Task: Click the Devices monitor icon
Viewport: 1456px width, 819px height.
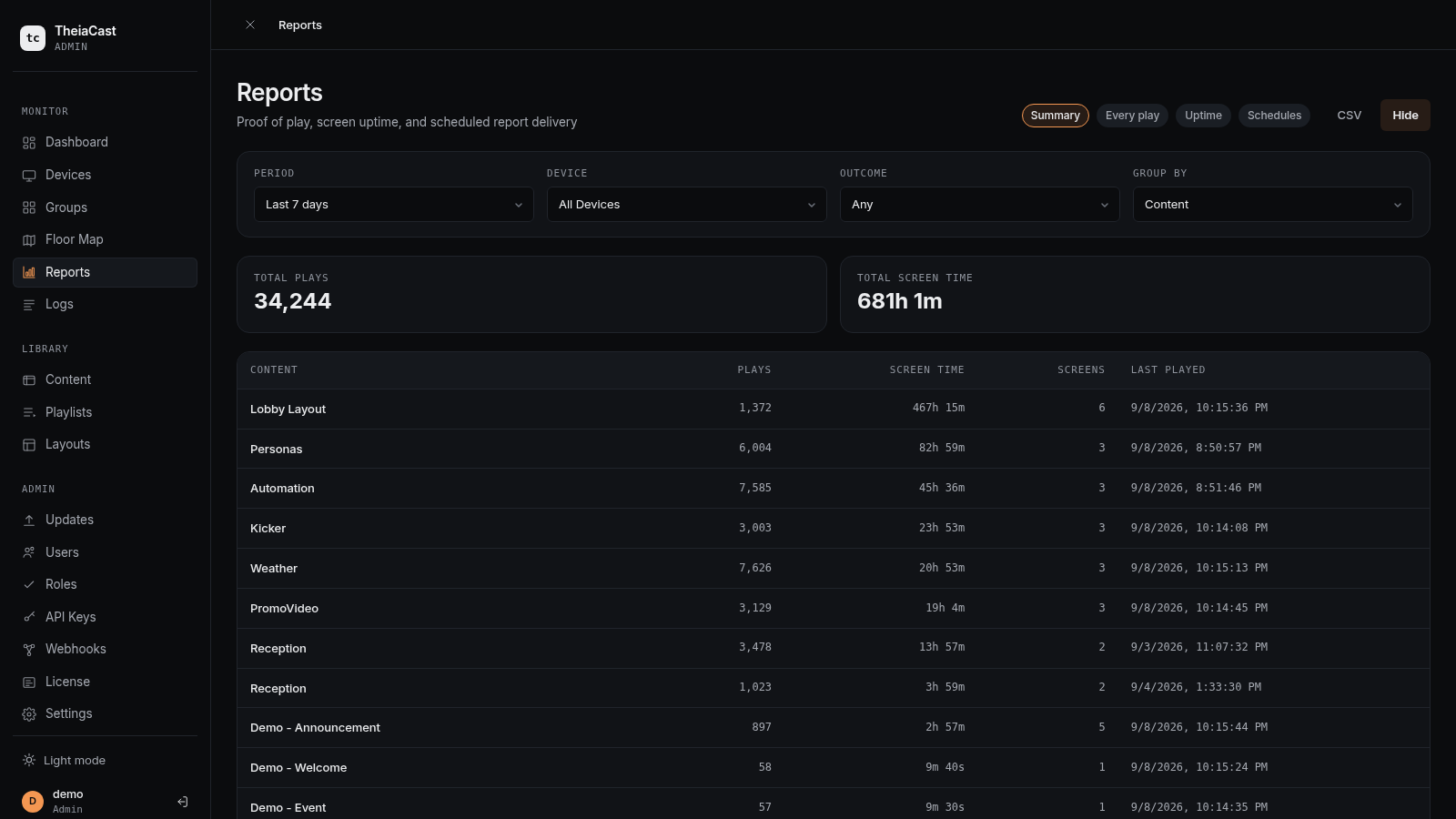Action: (29, 176)
